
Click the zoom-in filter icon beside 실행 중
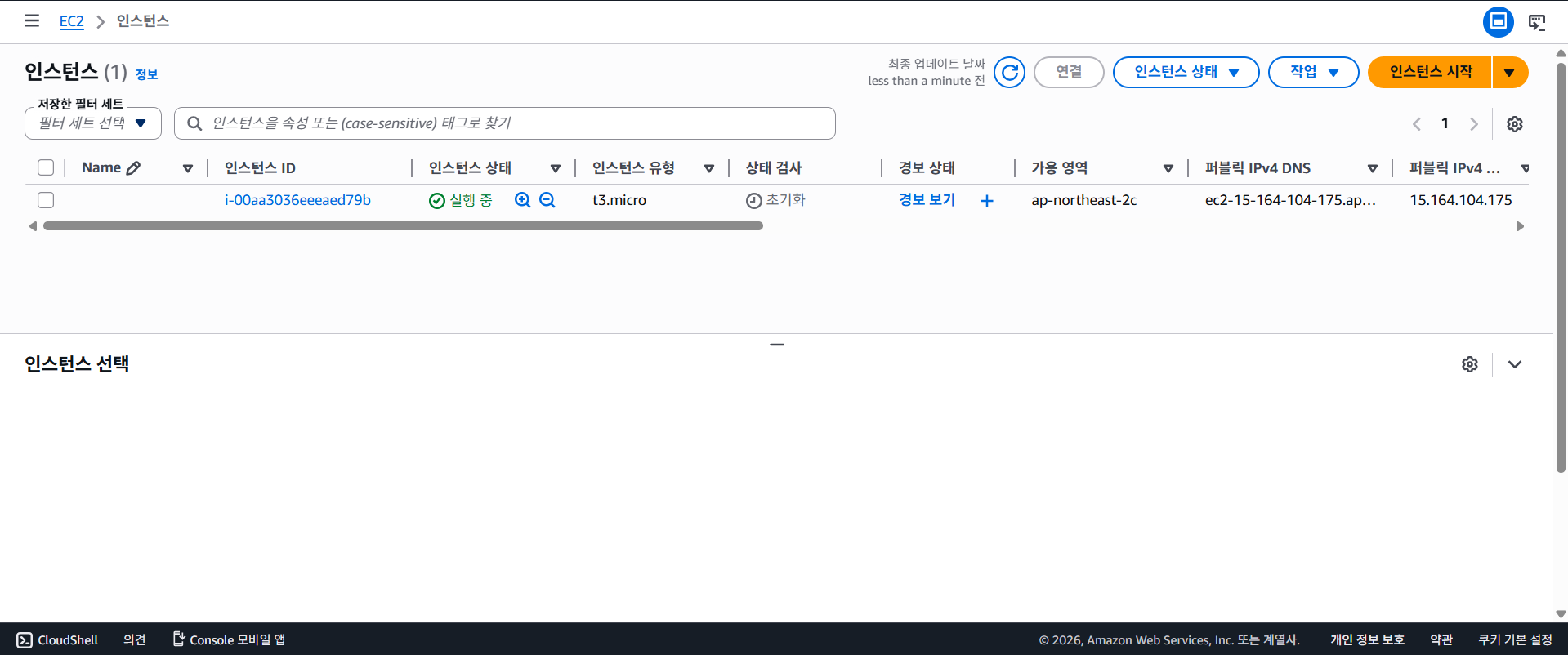pos(523,200)
